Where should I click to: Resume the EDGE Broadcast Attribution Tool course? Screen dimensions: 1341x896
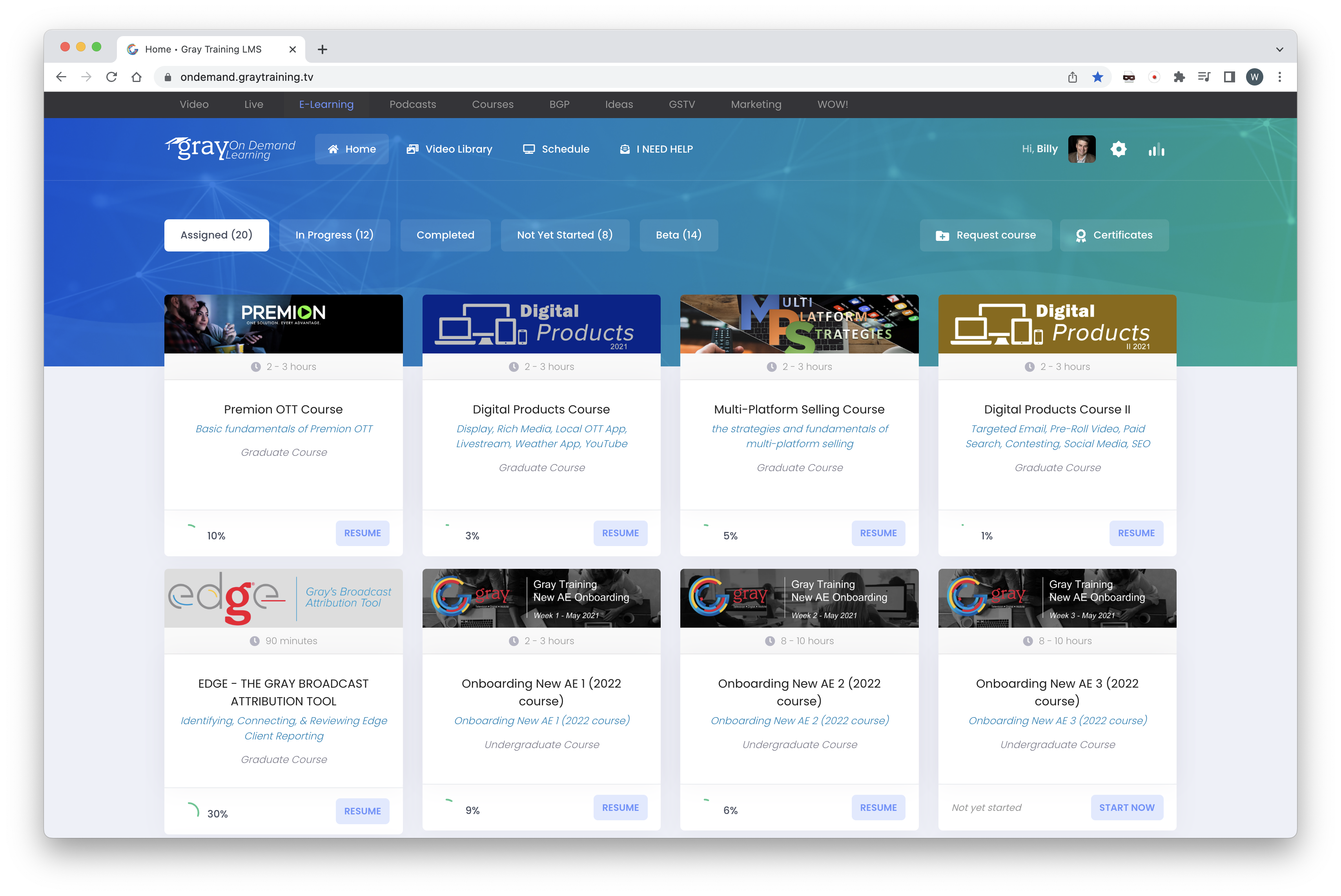click(x=362, y=811)
